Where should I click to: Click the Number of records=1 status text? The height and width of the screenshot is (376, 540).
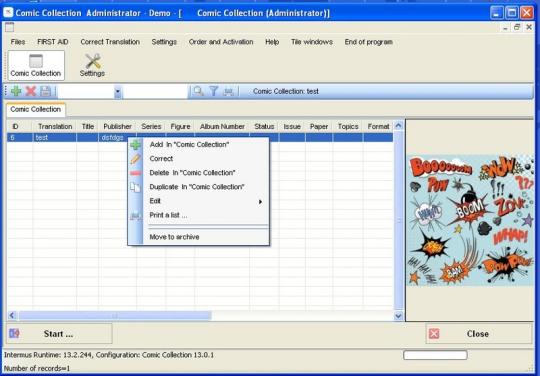pos(37,368)
